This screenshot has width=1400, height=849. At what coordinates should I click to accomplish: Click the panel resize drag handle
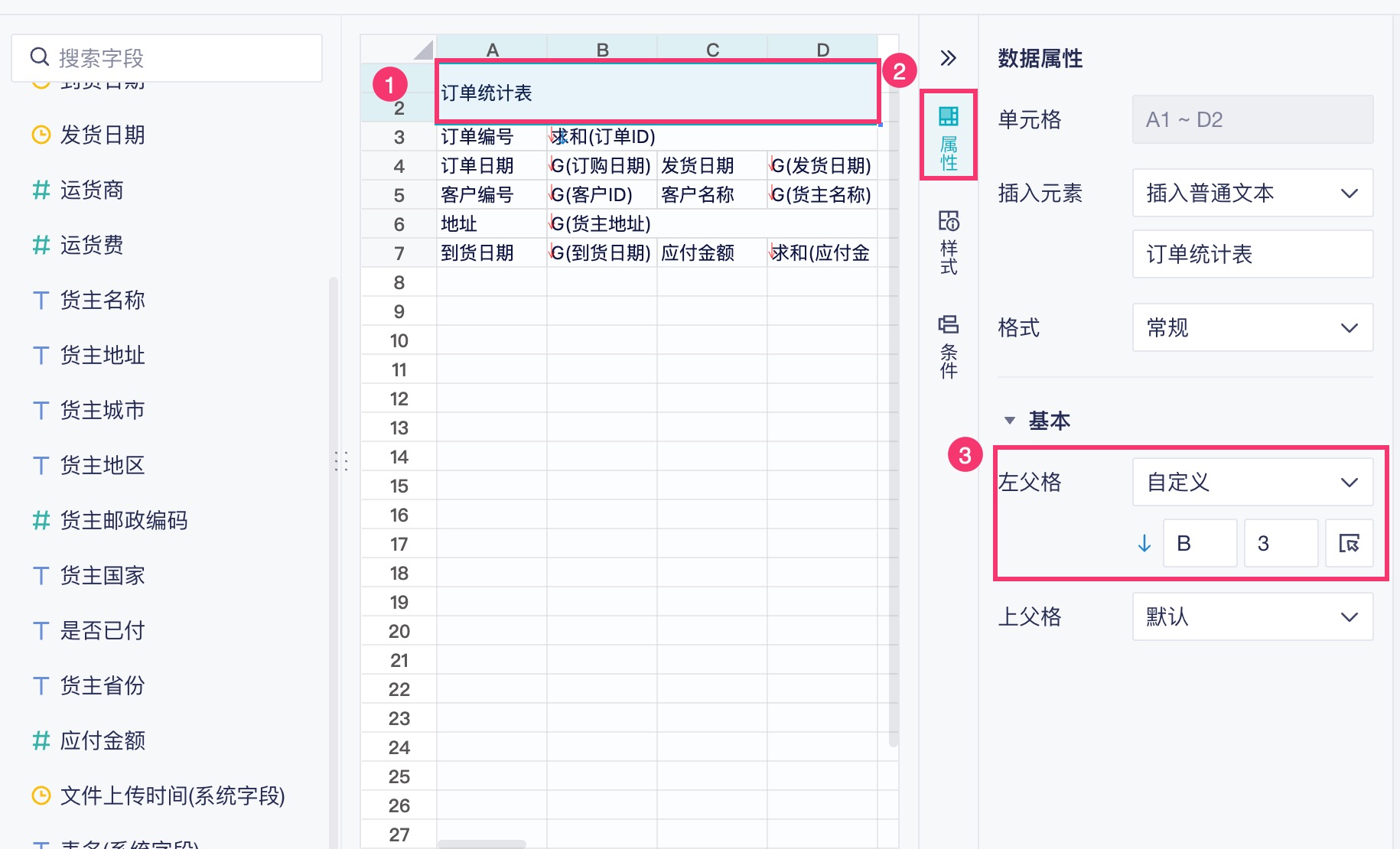(x=341, y=461)
